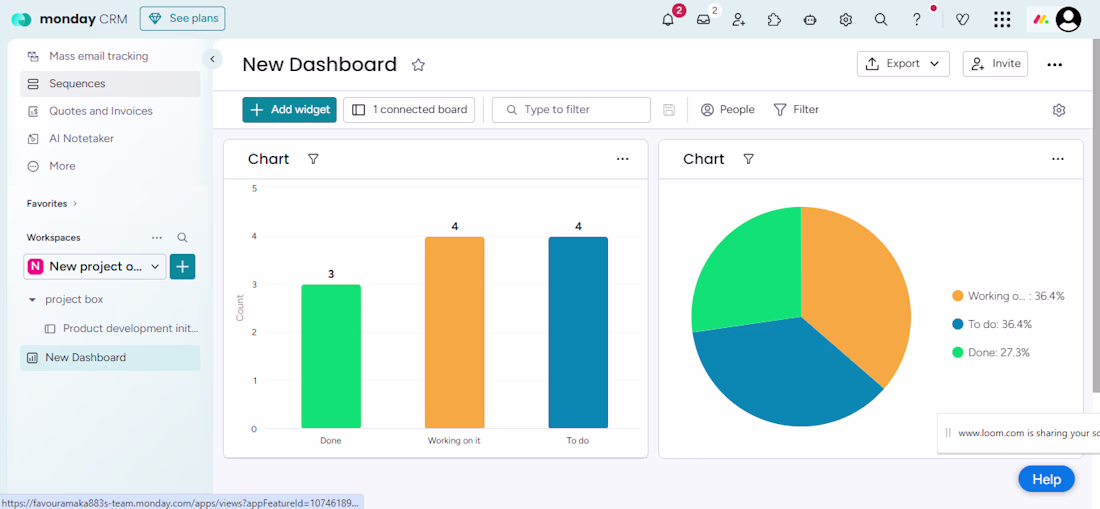Open filter icon on bar chart widget
Viewport: 1100px width, 509px height.
[314, 159]
